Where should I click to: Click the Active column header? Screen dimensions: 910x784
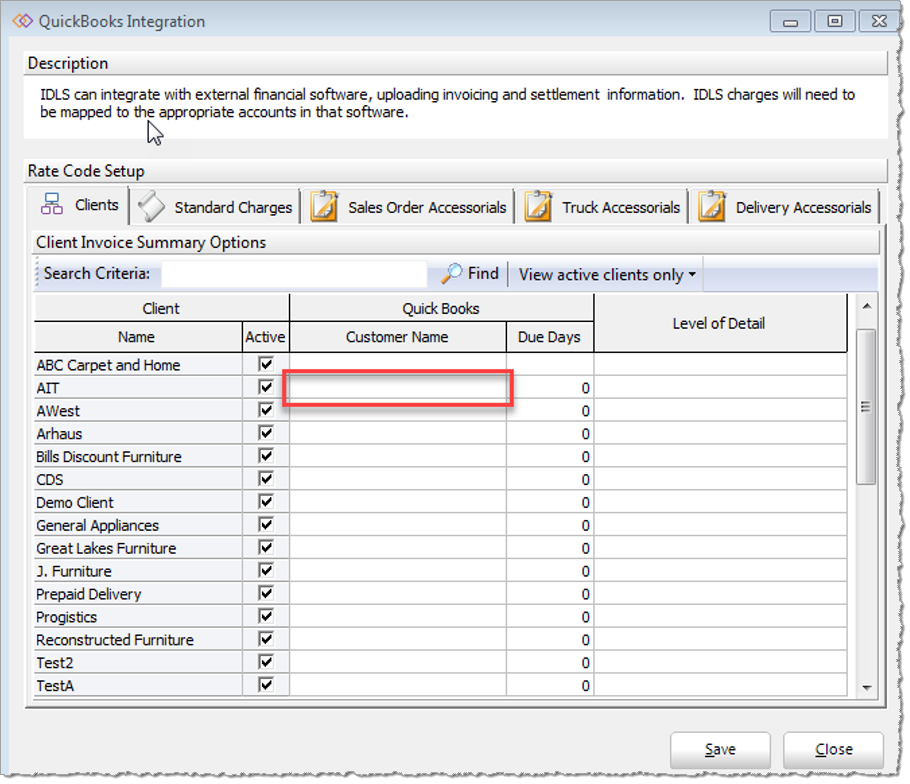click(x=266, y=337)
